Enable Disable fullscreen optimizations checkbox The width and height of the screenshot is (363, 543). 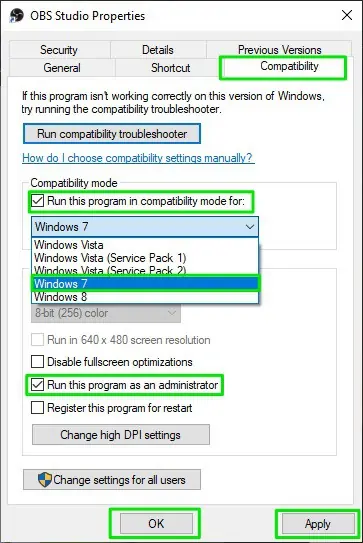click(37, 362)
